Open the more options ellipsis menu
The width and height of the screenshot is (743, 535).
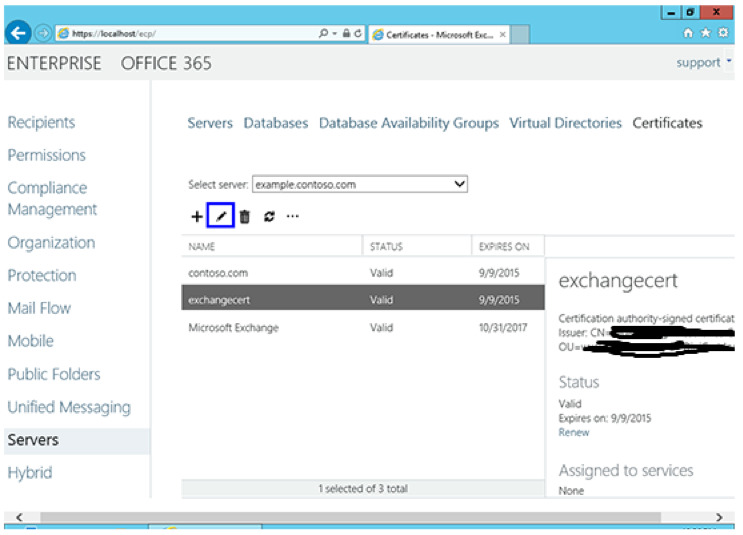click(x=293, y=217)
